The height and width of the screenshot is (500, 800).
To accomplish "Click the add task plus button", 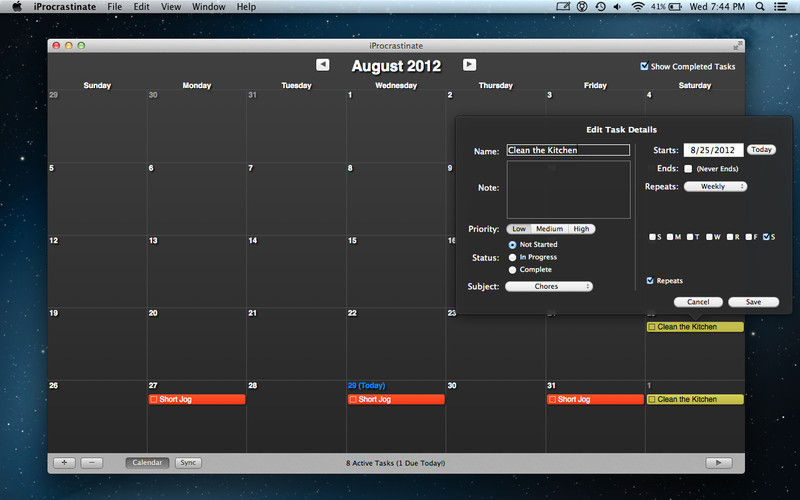I will coord(64,463).
